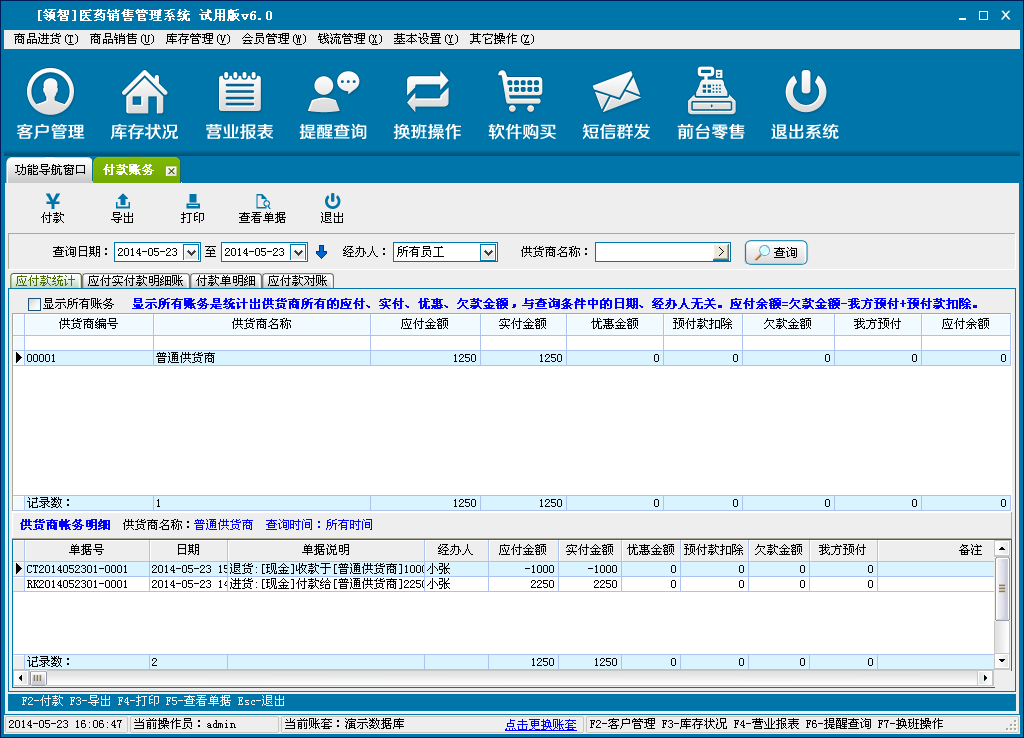Click the detail table horizontal scrollbar
Viewport: 1024px width, 738px height.
[x=500, y=678]
